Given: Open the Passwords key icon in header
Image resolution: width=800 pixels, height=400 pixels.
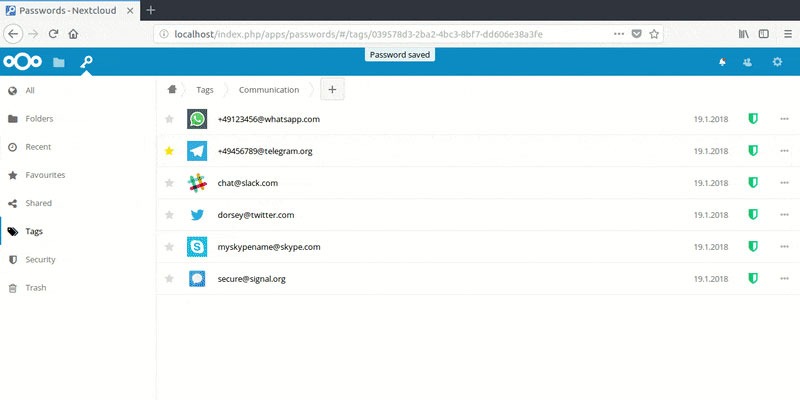Looking at the screenshot, I should pyautogui.click(x=86, y=62).
